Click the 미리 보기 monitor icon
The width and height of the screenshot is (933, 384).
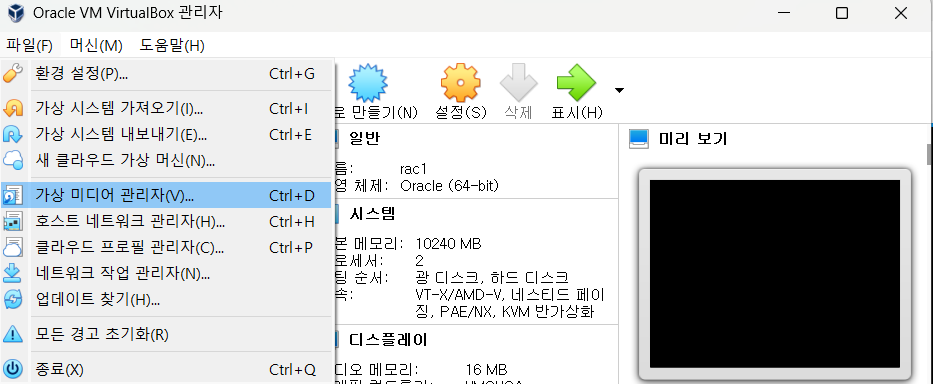pyautogui.click(x=639, y=139)
